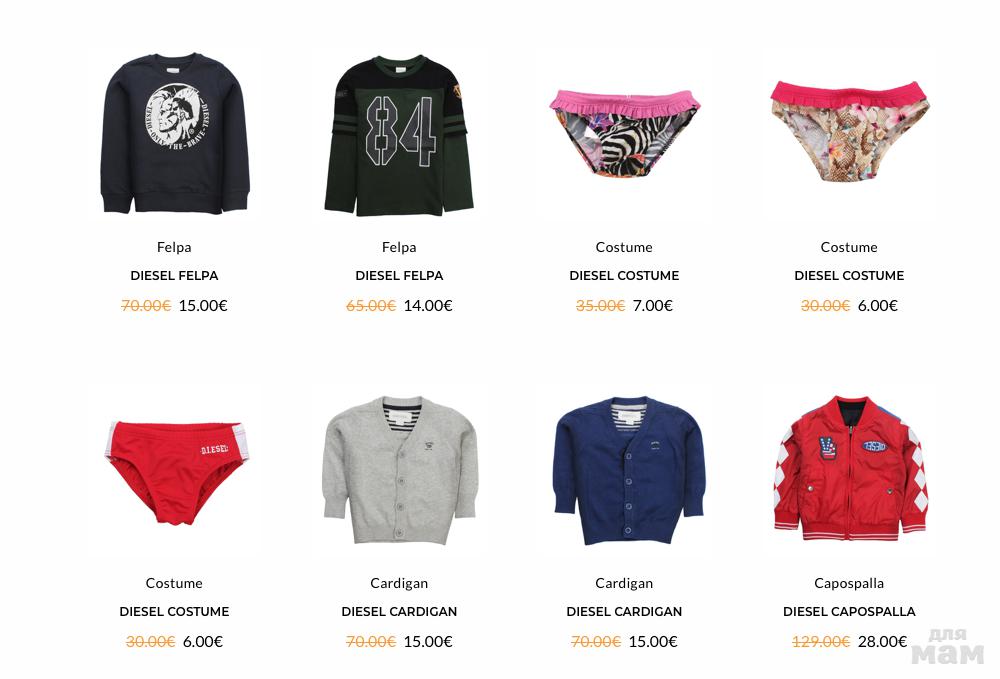
Task: Open the grey cardigan product image
Action: point(400,471)
